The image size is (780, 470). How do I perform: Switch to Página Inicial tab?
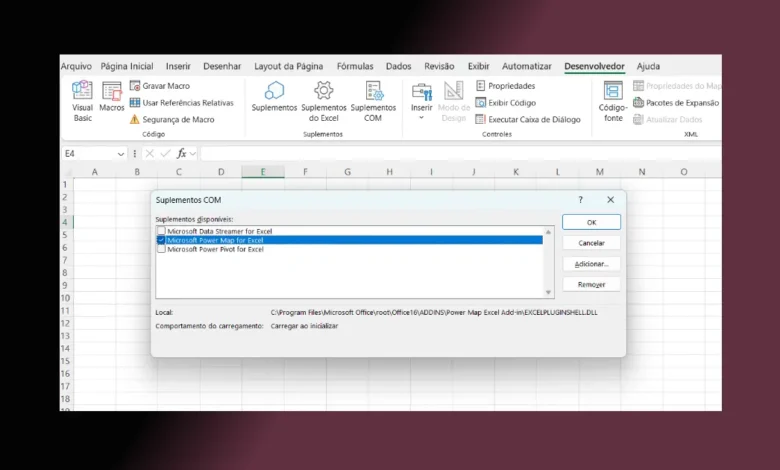tap(127, 66)
